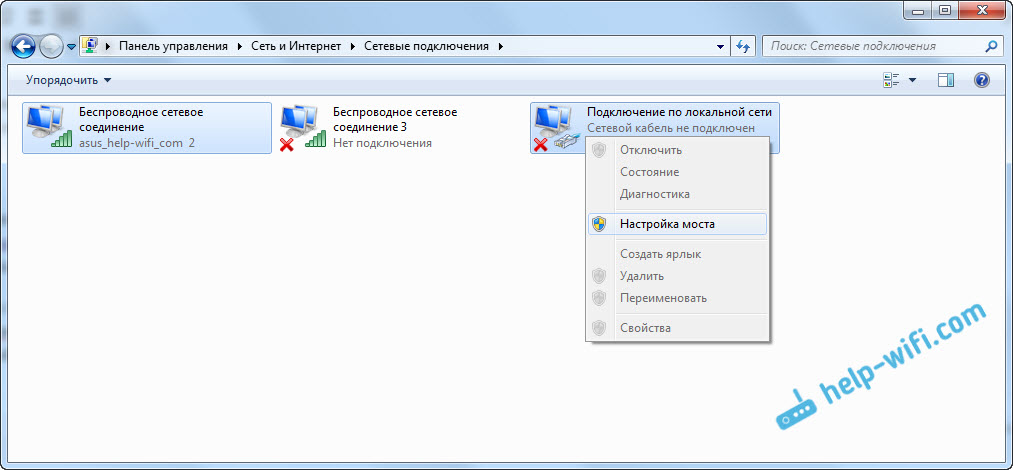1013x470 pixels.
Task: Click the change view icon
Action: pos(892,80)
